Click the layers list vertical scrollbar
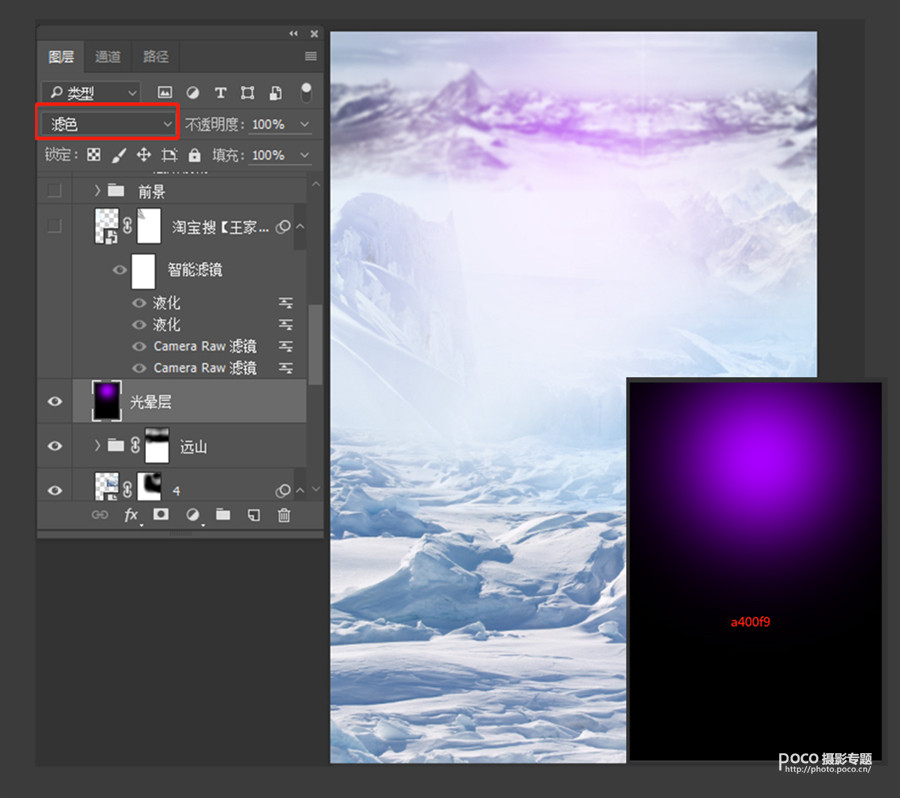 click(315, 344)
